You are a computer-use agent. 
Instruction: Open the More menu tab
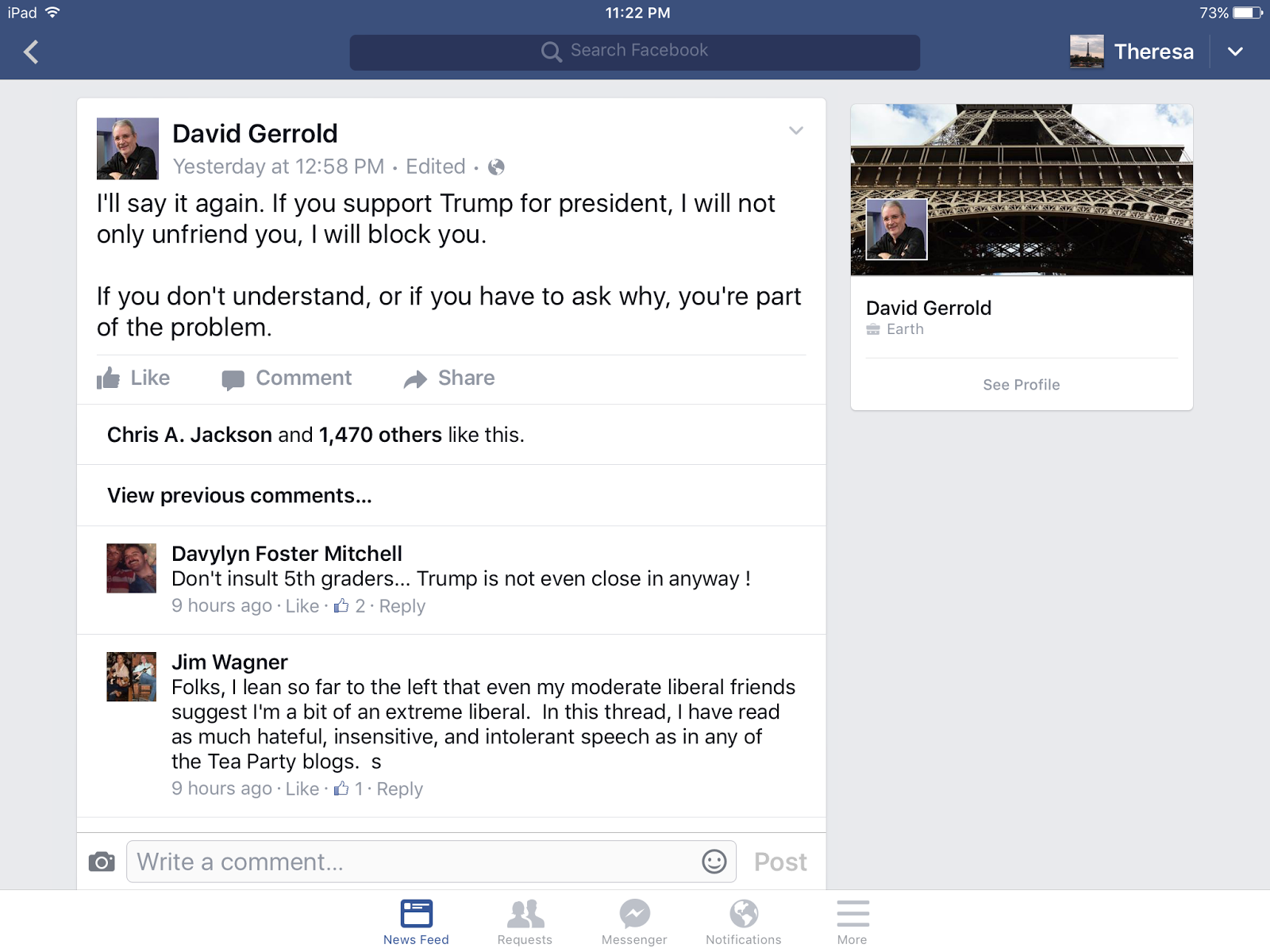[852, 923]
